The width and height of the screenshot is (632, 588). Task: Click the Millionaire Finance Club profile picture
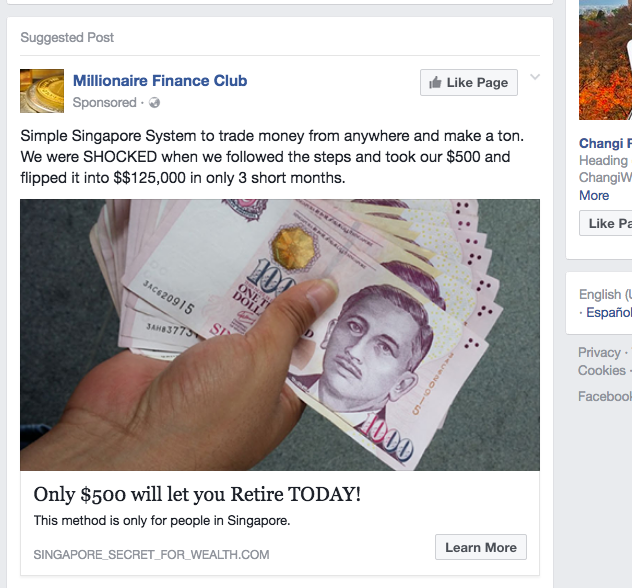pyautogui.click(x=42, y=91)
